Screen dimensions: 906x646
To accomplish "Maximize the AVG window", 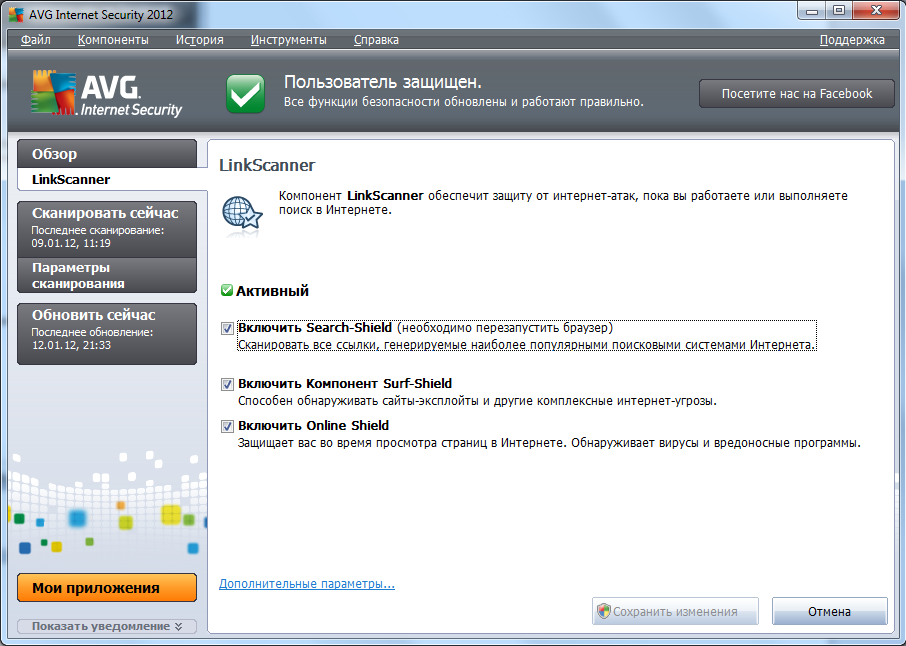I will point(839,10).
